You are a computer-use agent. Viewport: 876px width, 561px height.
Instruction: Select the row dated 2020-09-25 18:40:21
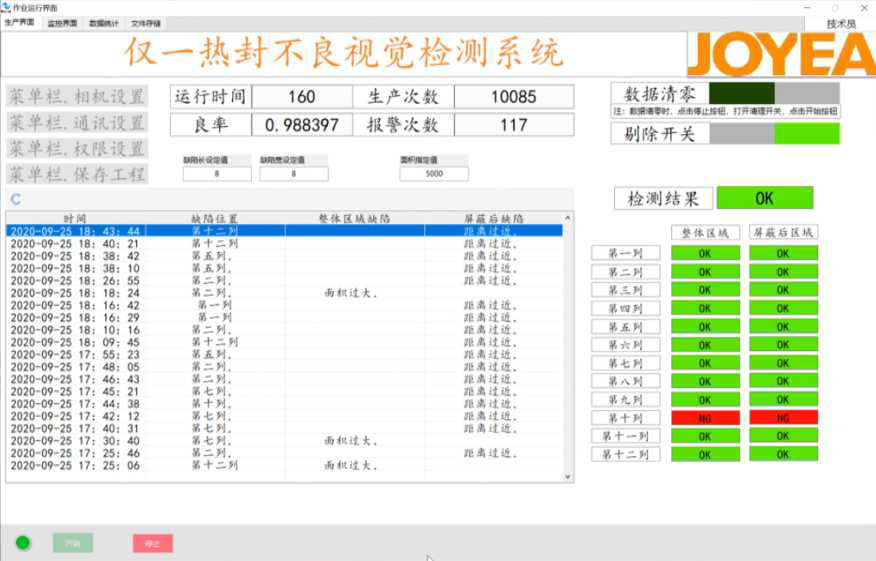point(284,244)
